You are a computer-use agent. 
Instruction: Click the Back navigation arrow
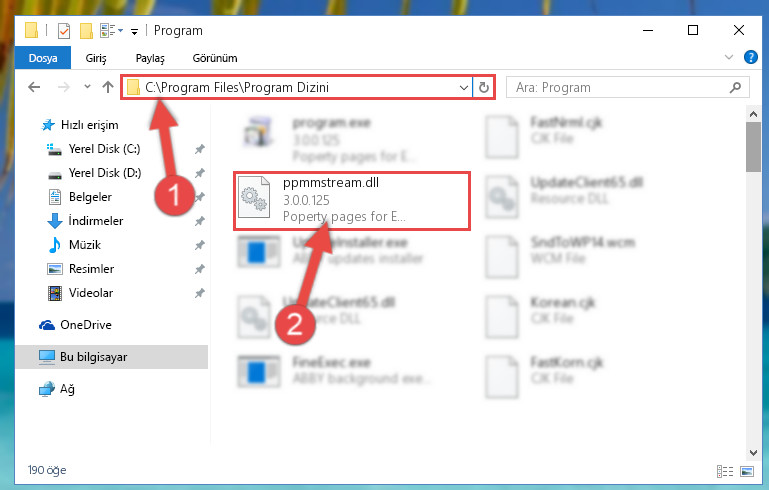click(x=34, y=87)
